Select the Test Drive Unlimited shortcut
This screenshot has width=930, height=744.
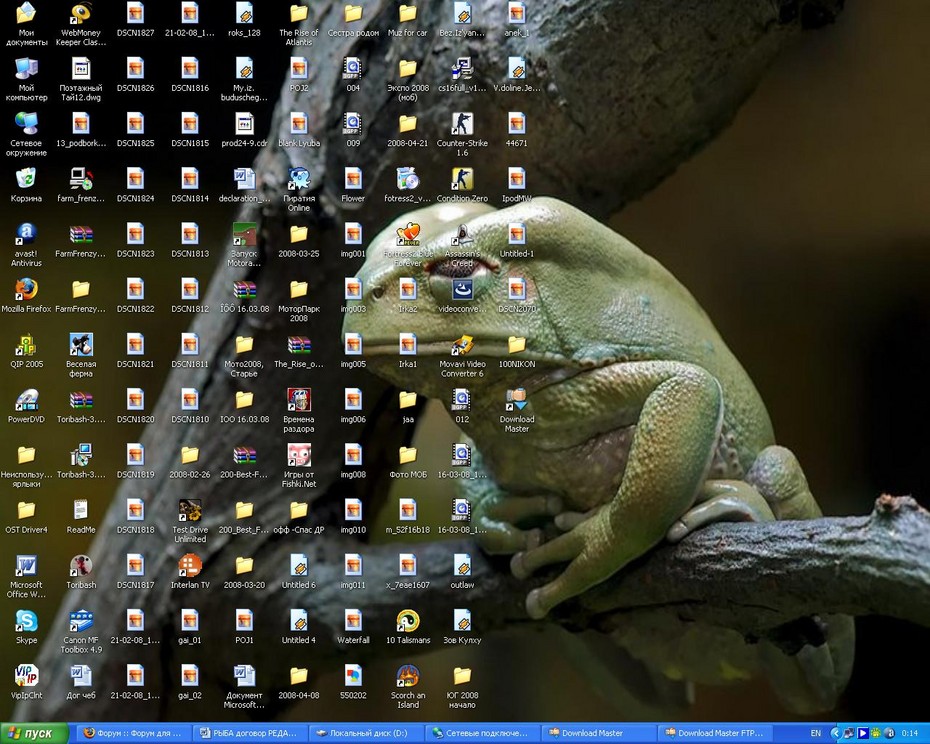190,521
